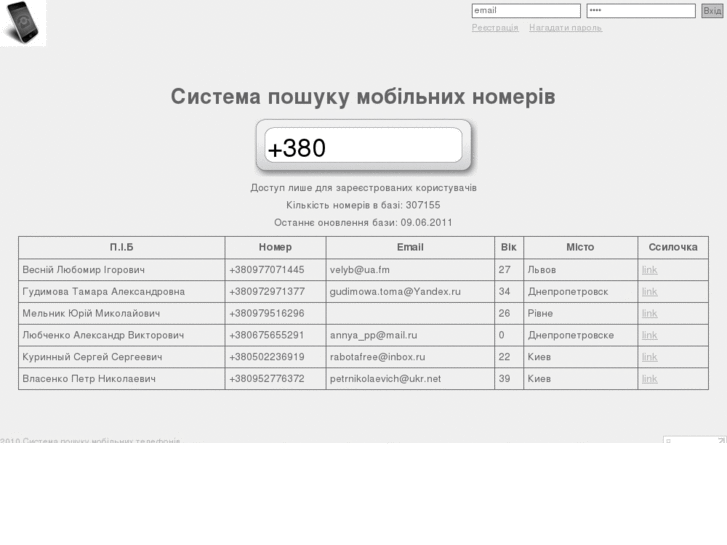Click phone number +380979516296
727x545 pixels.
pyautogui.click(x=267, y=314)
